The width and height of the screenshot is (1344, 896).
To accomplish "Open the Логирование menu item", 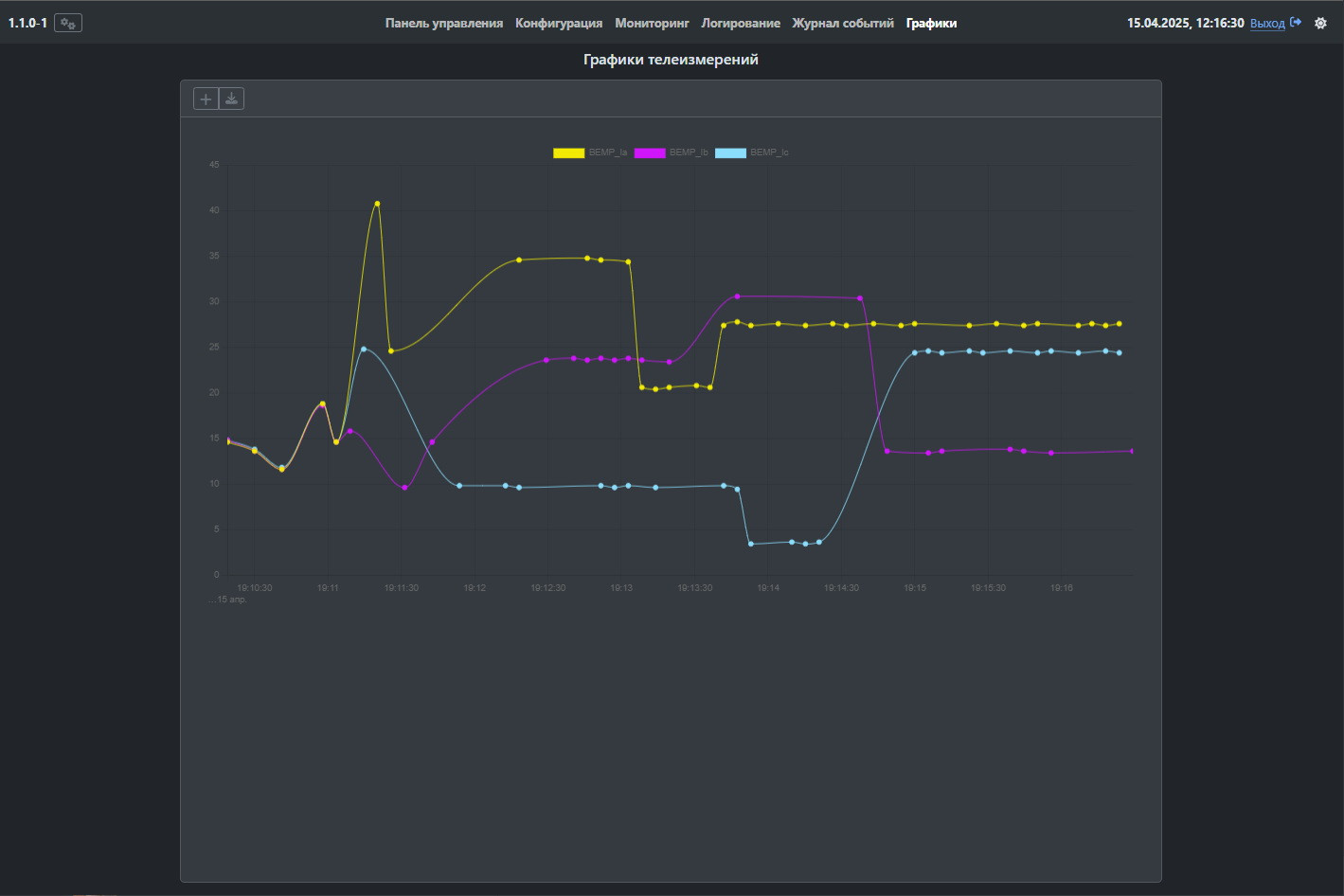I will tap(741, 23).
